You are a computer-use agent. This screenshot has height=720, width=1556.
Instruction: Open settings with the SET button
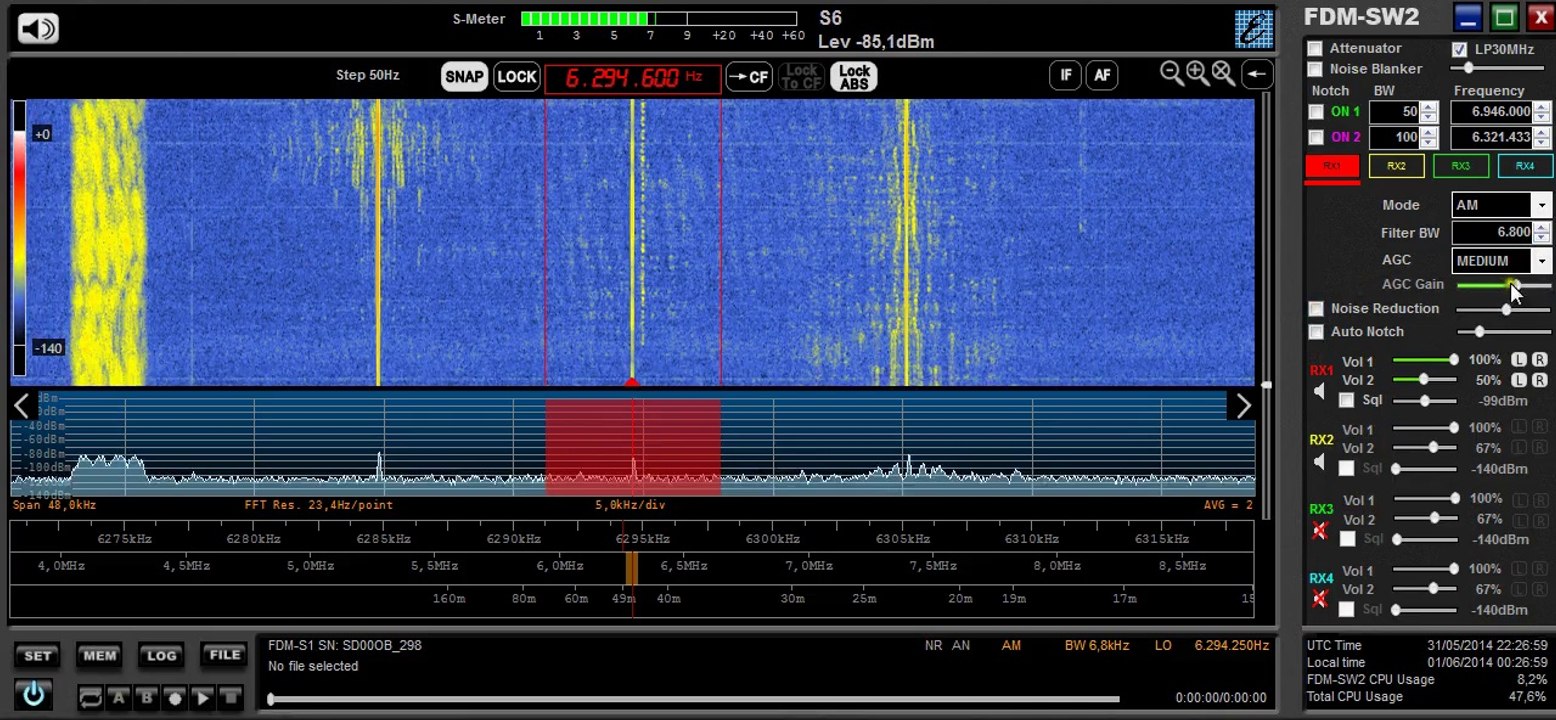(x=37, y=656)
